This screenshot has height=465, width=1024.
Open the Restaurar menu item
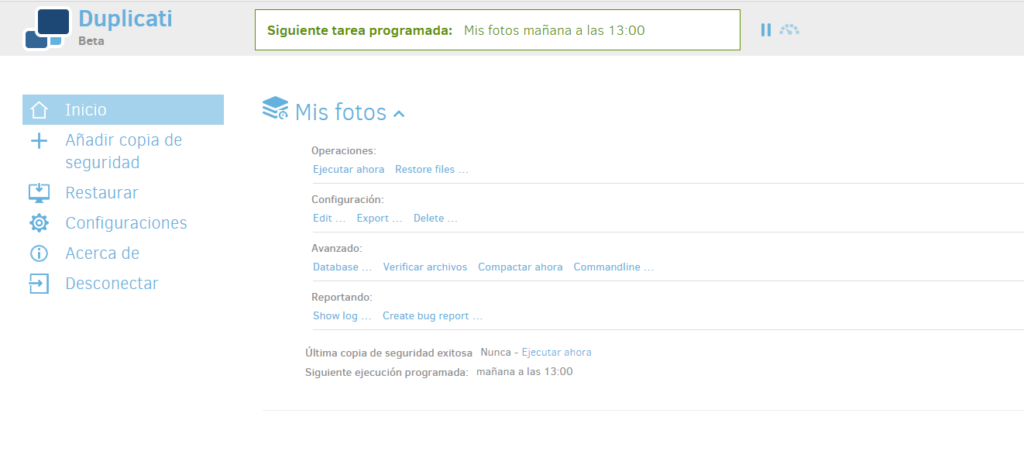point(101,193)
